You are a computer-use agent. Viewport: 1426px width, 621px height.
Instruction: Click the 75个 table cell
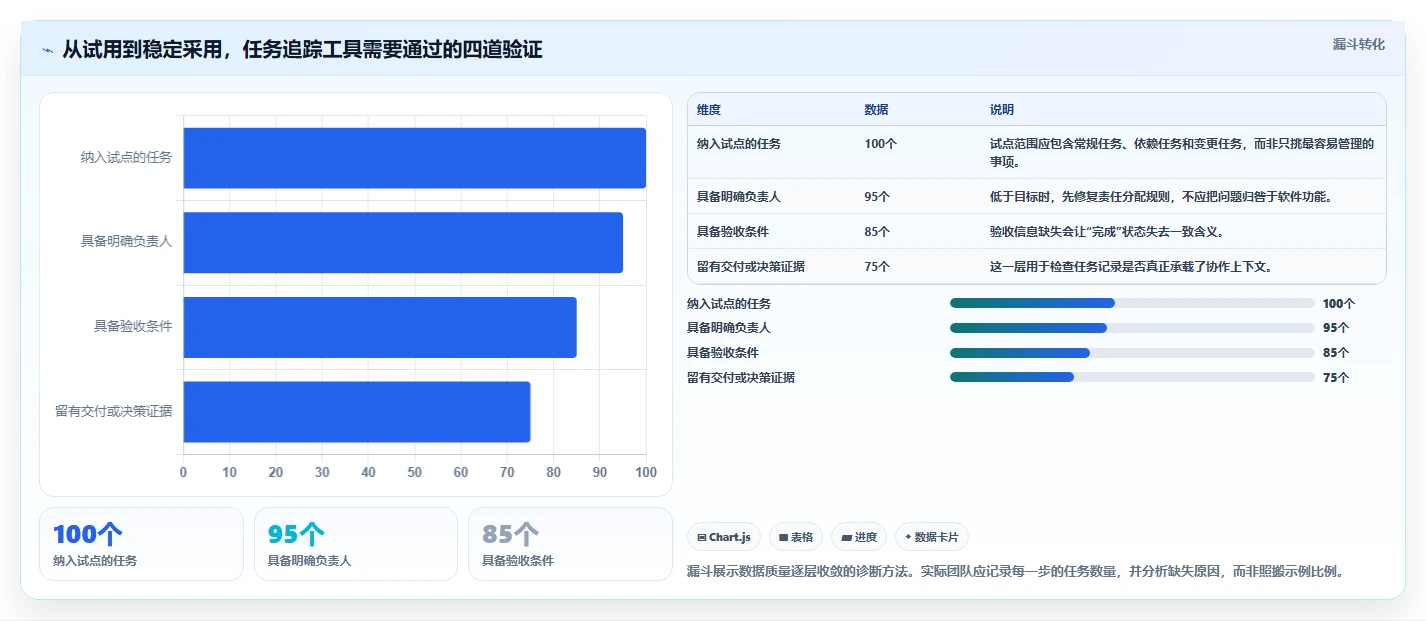tap(877, 267)
